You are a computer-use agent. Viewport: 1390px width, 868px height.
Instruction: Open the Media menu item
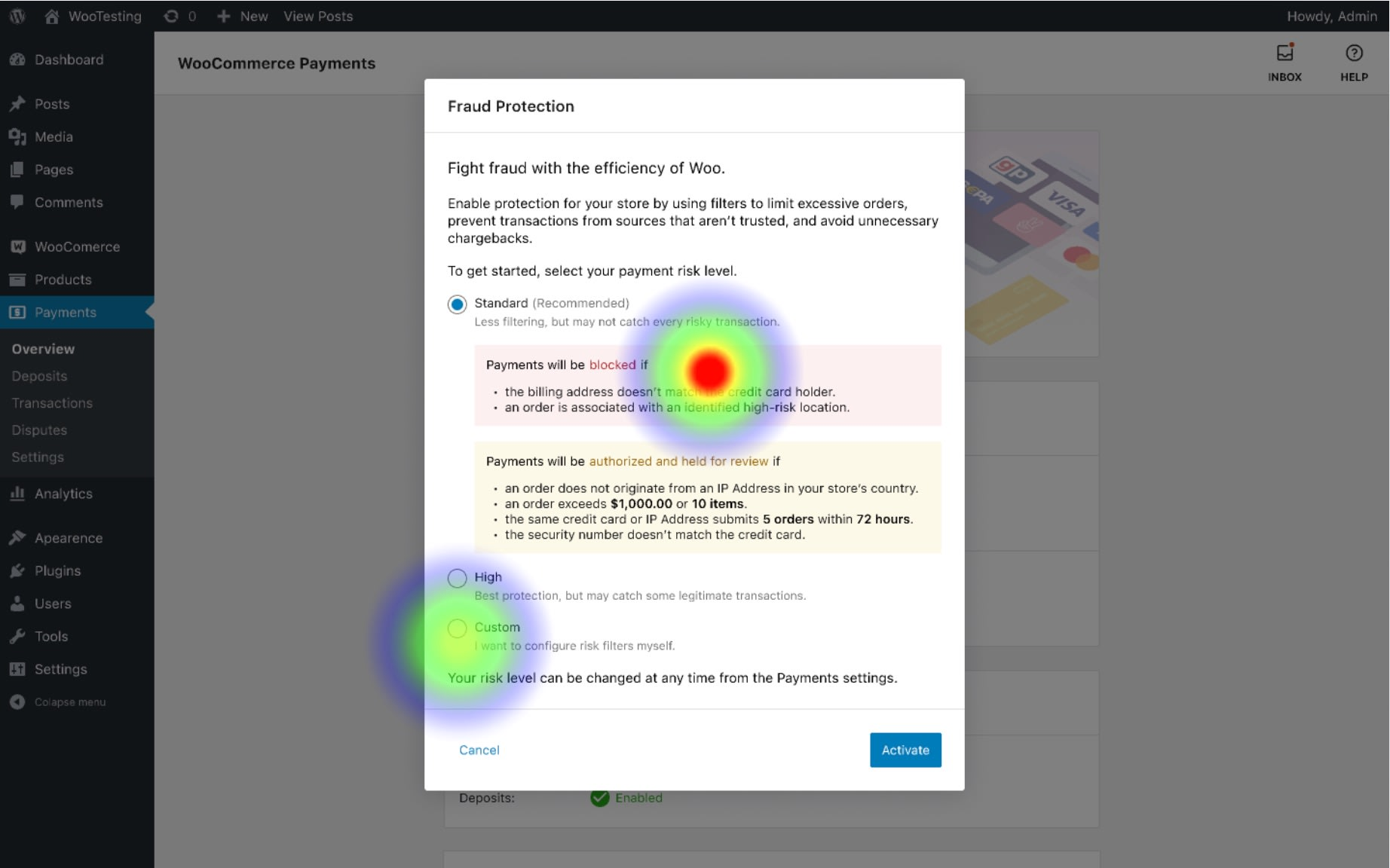point(77,136)
